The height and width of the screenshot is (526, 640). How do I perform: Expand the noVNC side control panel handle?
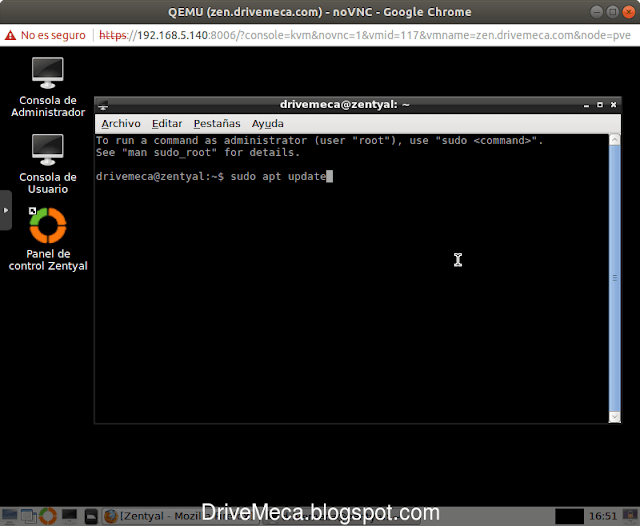pyautogui.click(x=6, y=210)
